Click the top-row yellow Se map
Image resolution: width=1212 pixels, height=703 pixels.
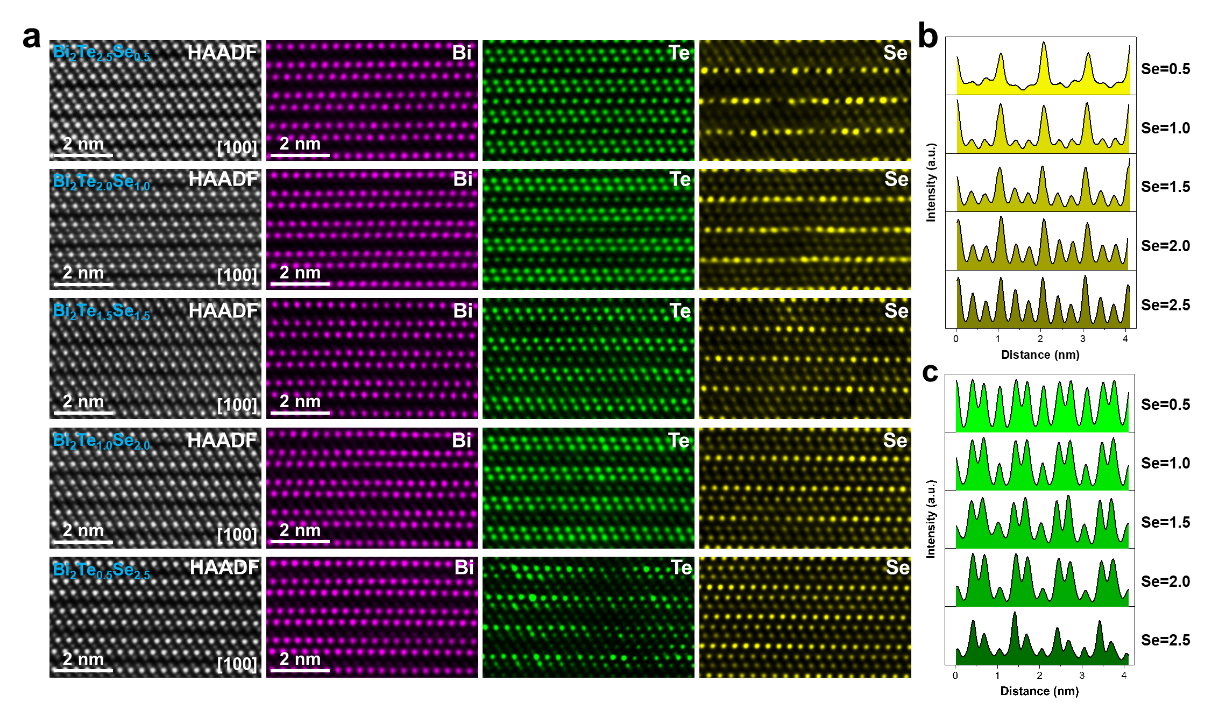click(x=805, y=100)
